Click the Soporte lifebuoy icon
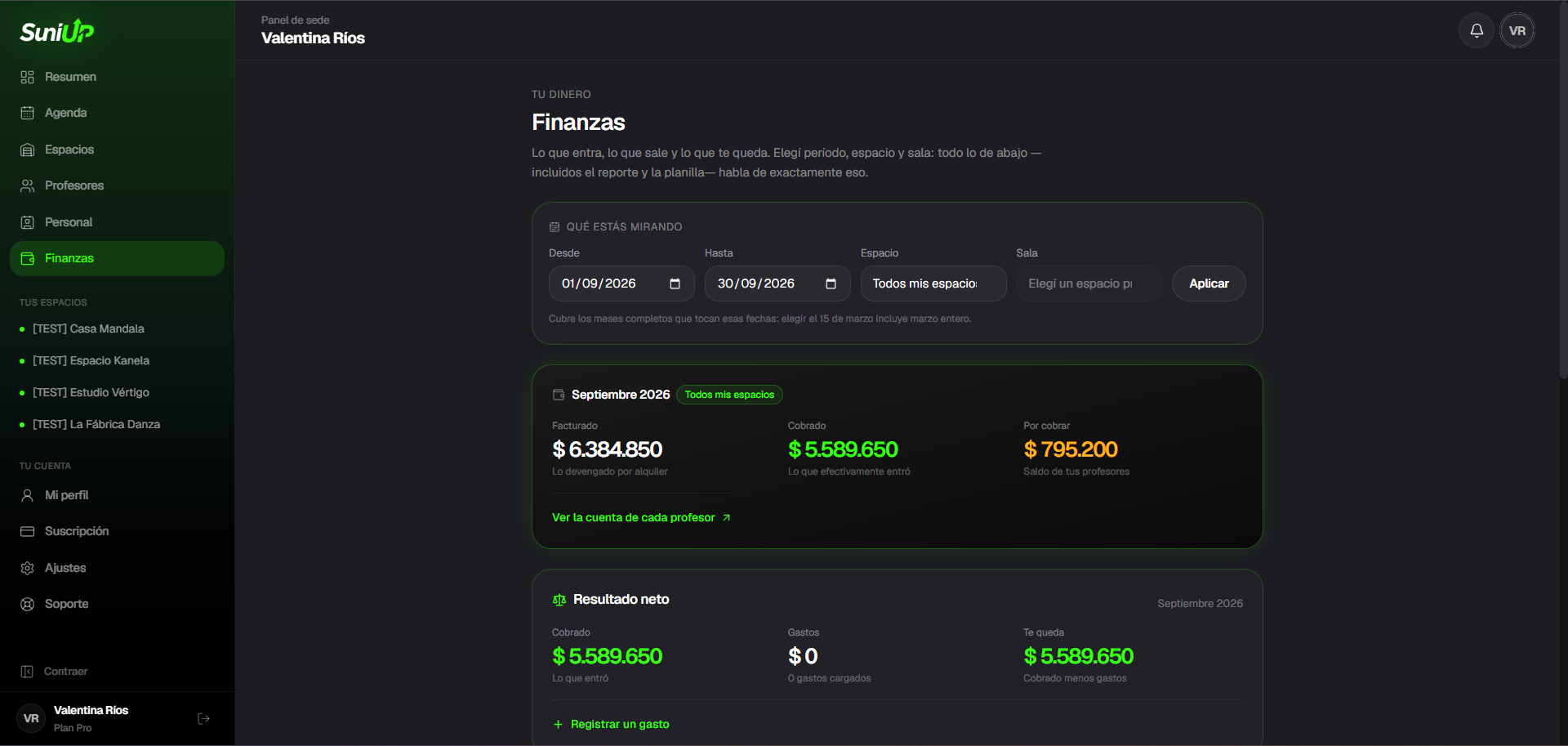The width and height of the screenshot is (1568, 746). pos(27,604)
